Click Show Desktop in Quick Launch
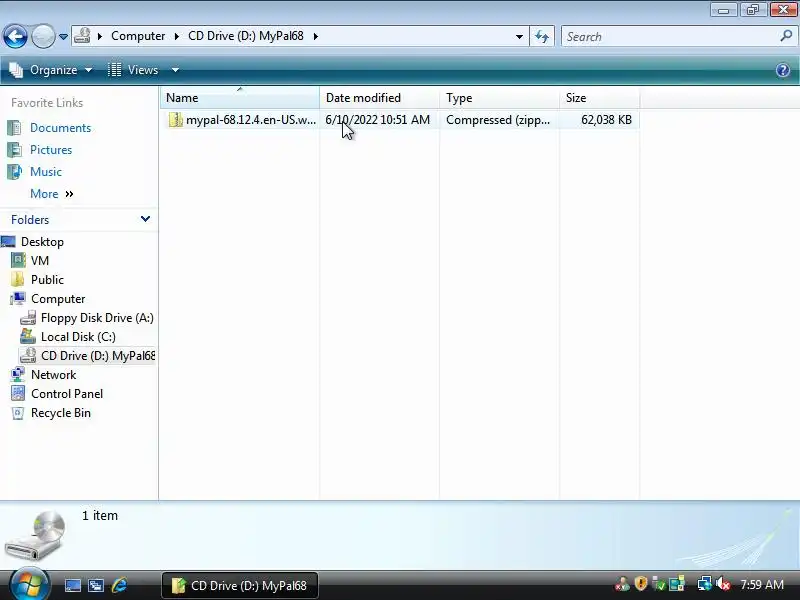This screenshot has width=800, height=600. [x=72, y=585]
